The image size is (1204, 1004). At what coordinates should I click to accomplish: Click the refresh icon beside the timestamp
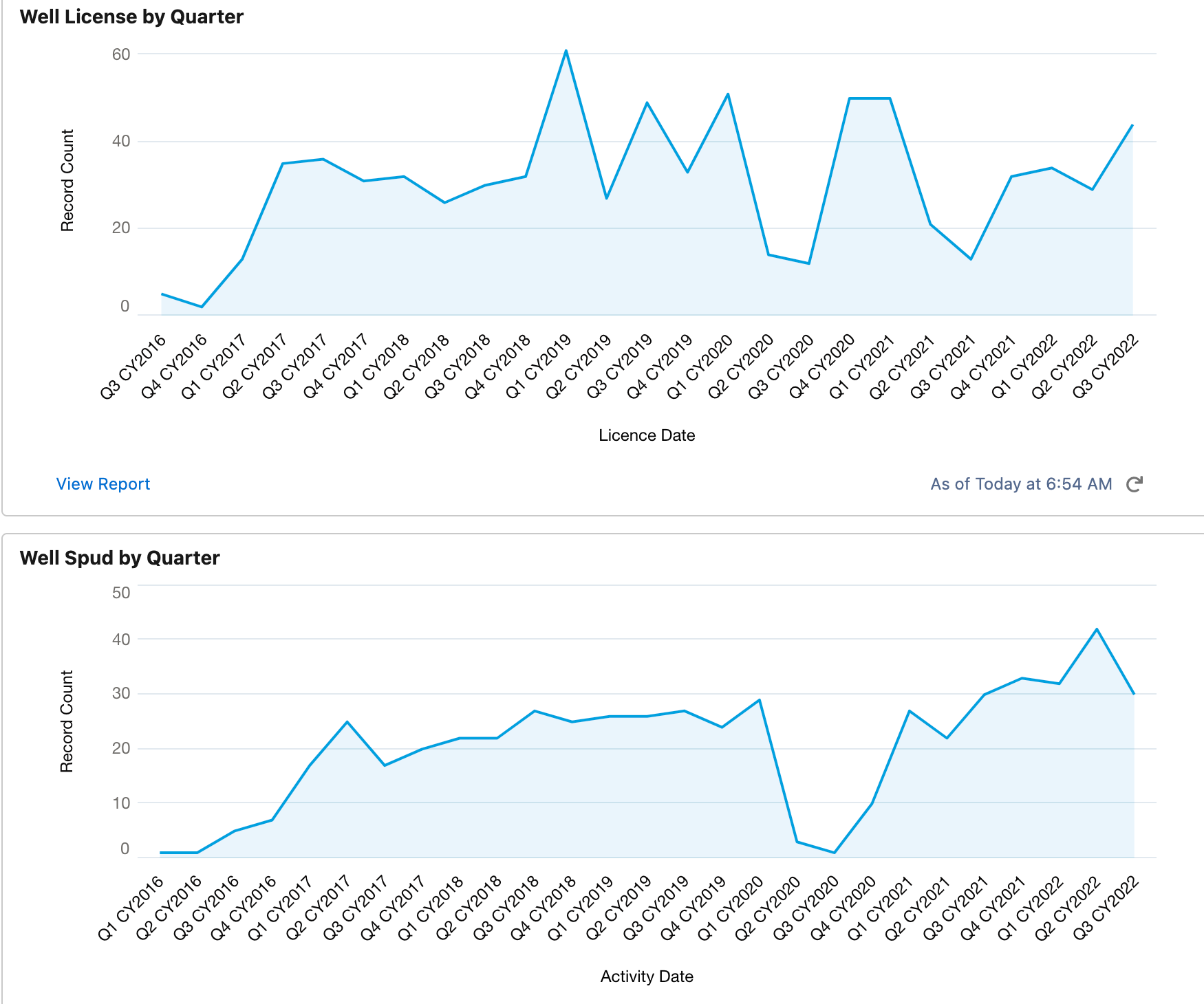(1134, 484)
